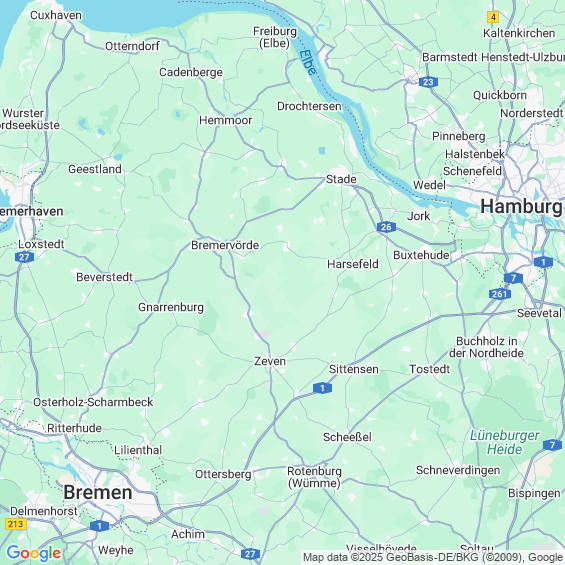
Task: Click the A261 highway shield
Action: (500, 294)
